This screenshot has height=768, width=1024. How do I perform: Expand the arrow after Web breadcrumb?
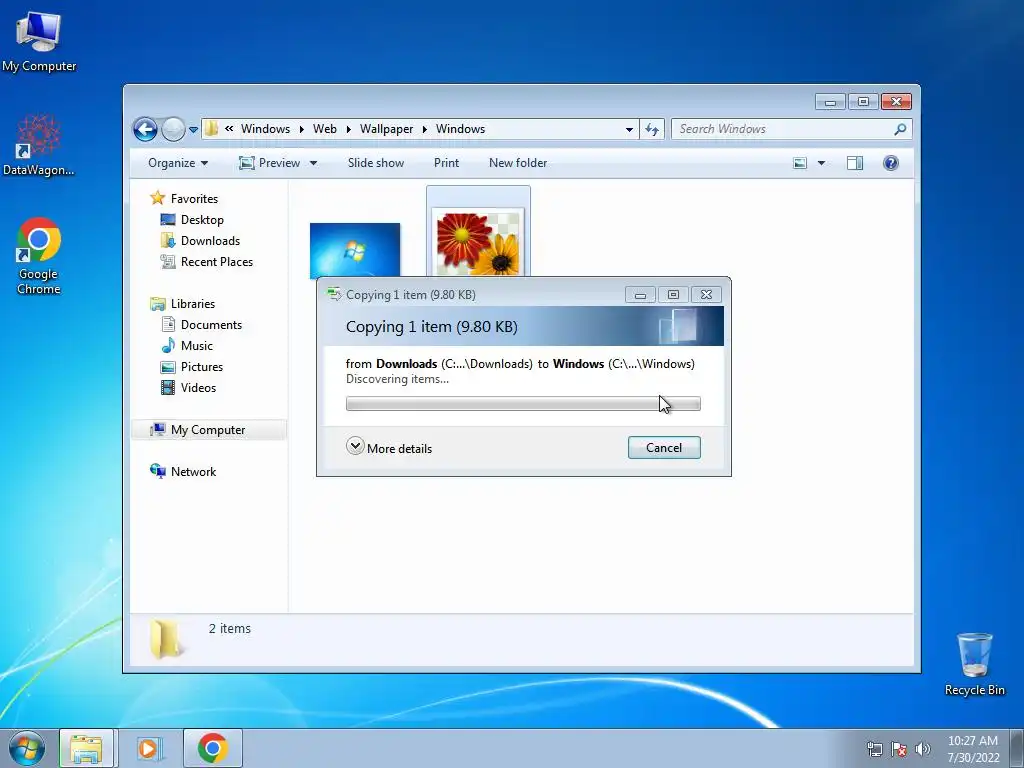[348, 129]
